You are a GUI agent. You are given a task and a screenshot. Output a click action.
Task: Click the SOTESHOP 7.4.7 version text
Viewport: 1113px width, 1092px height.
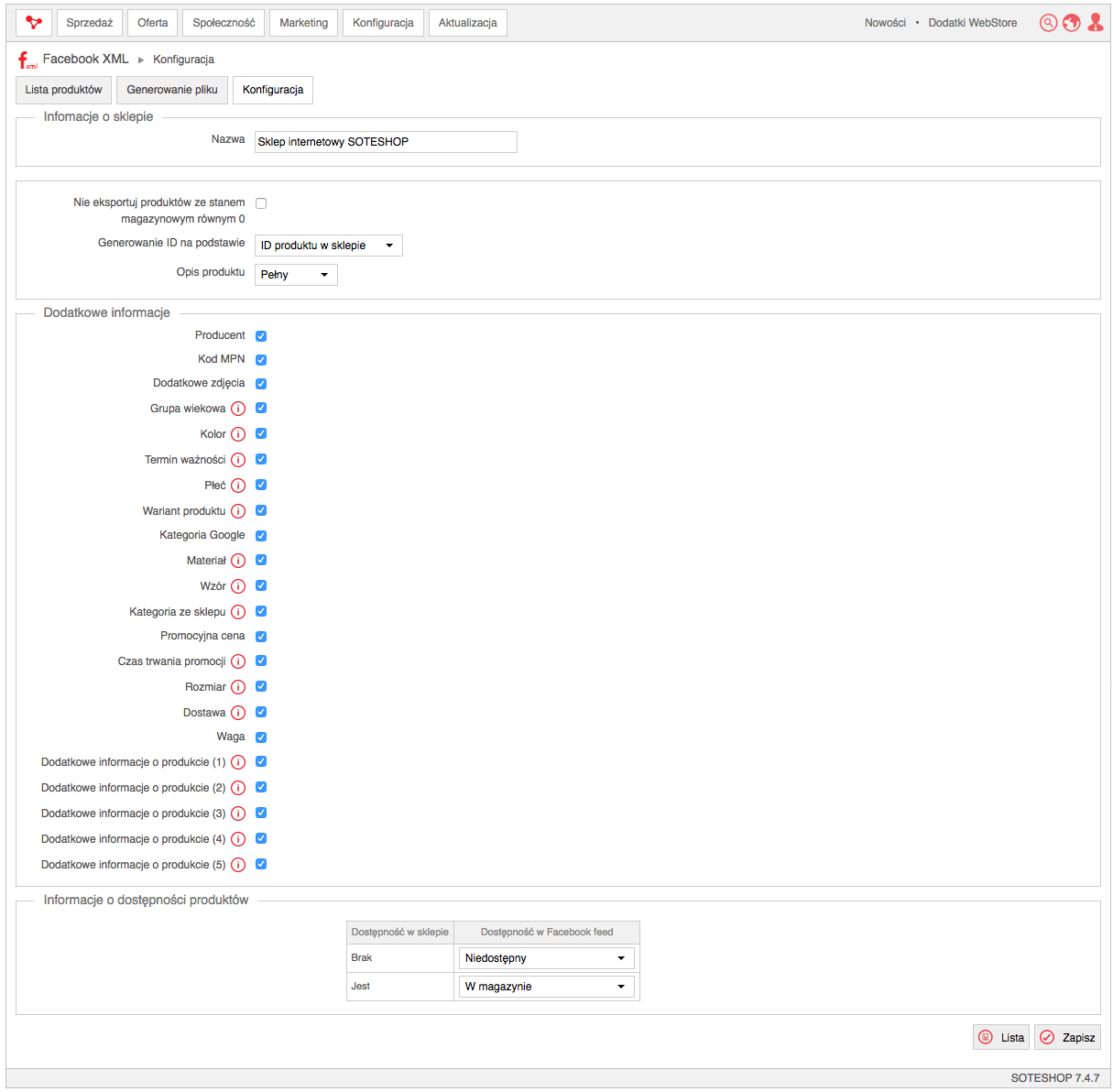pyautogui.click(x=1055, y=1078)
